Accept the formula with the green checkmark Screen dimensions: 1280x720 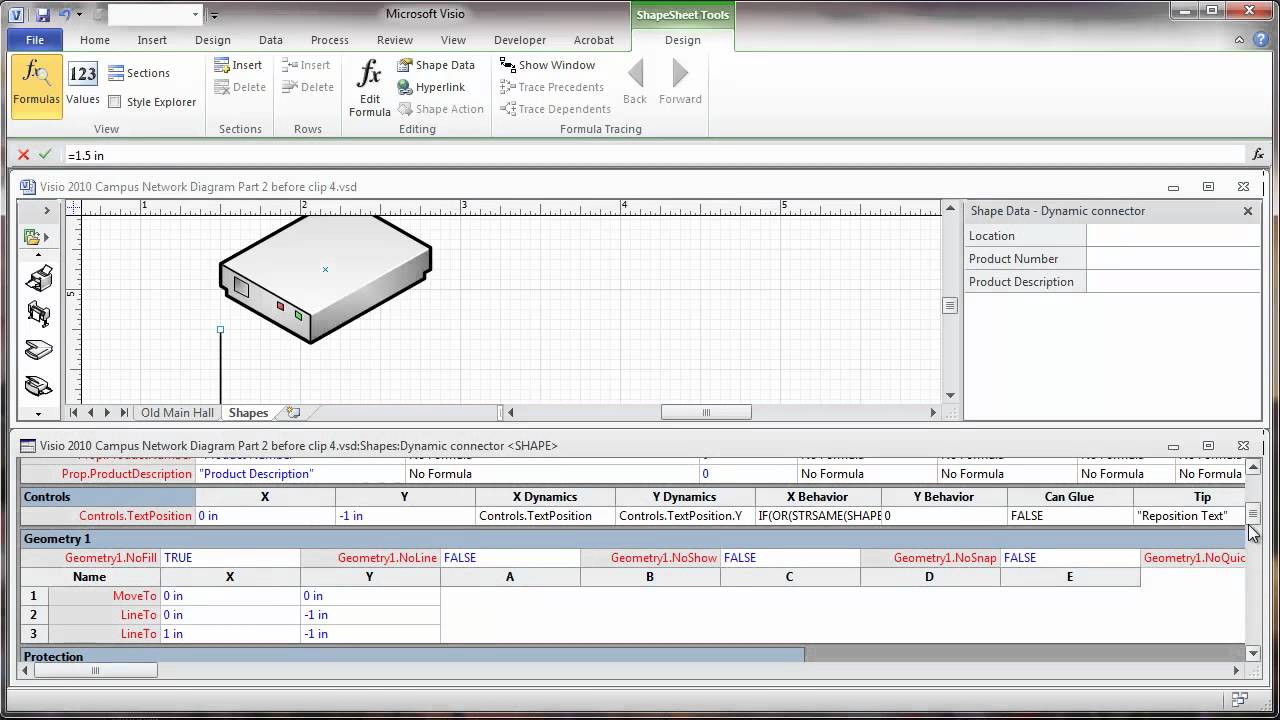pyautogui.click(x=45, y=155)
